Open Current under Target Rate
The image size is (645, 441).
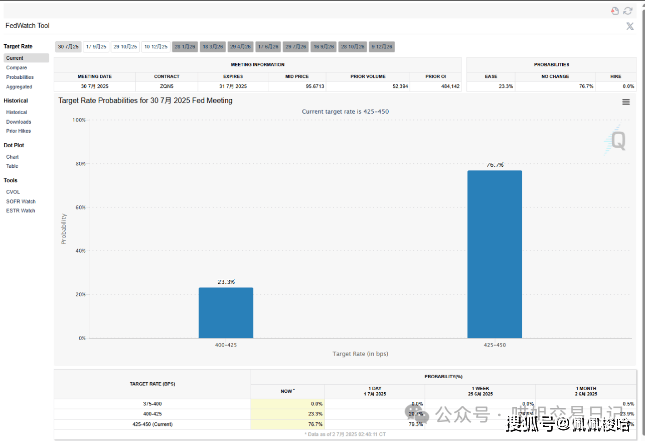click(x=26, y=58)
